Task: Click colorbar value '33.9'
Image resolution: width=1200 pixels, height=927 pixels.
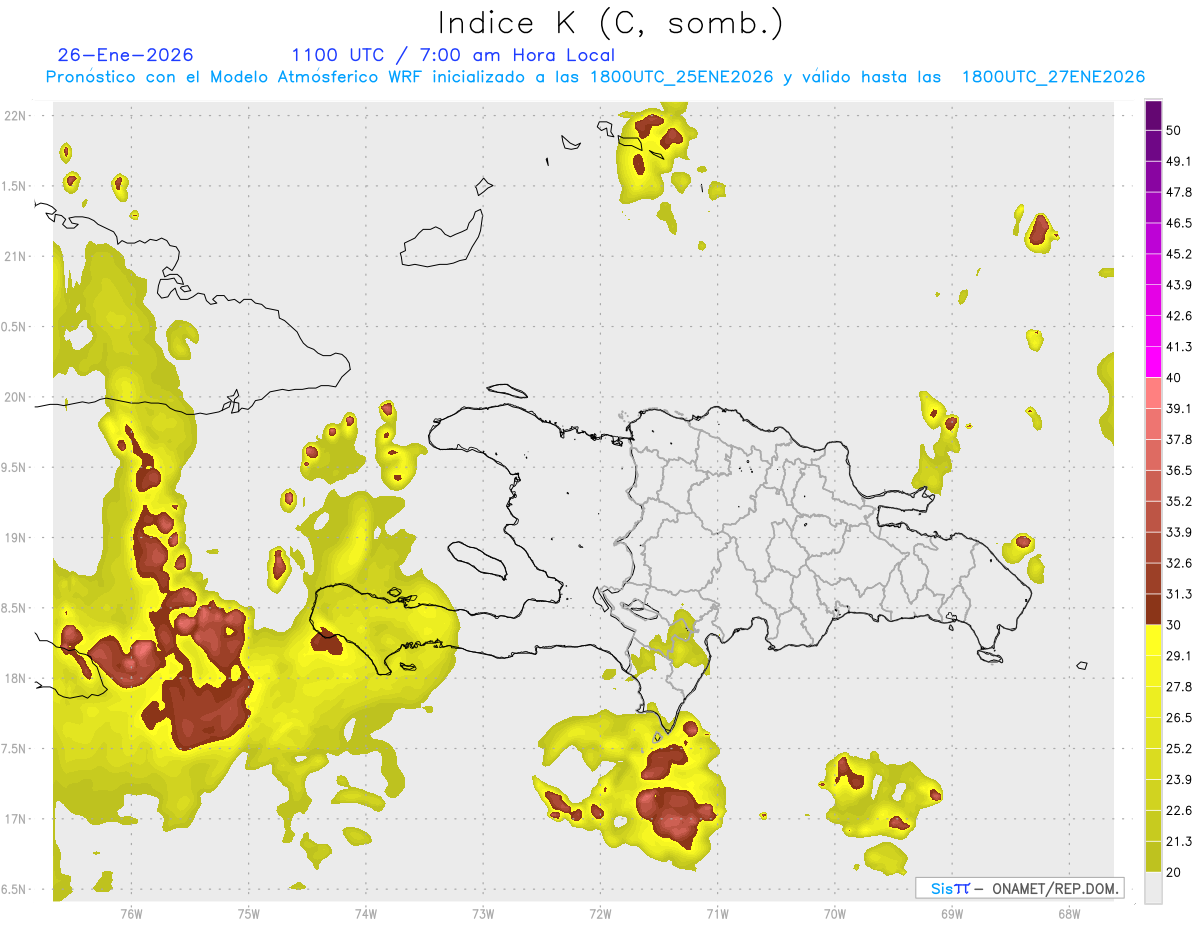Action: point(1178,532)
